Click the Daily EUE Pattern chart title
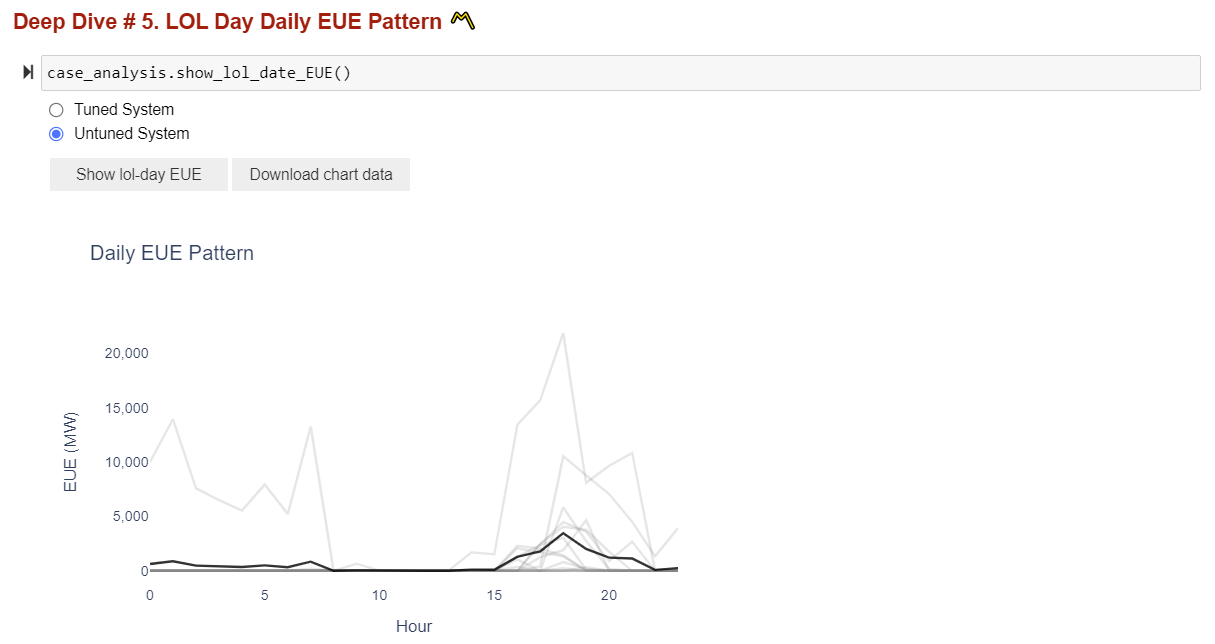The height and width of the screenshot is (644, 1215). [x=172, y=253]
